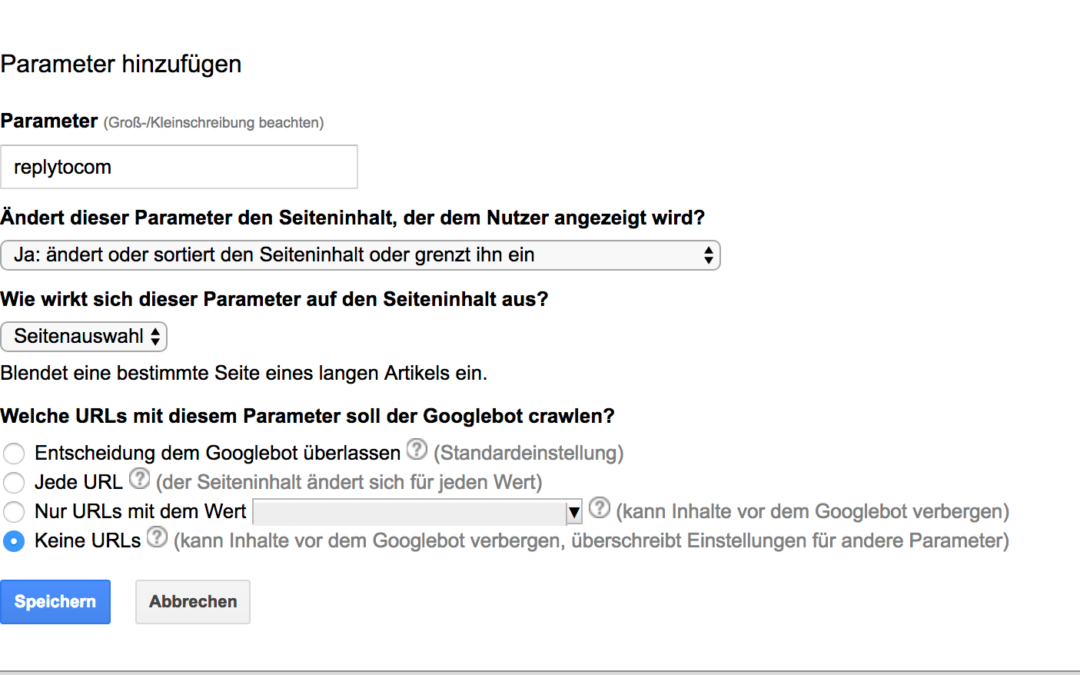Screen dimensions: 1080x675
Task: Click the Seitenauswahl stepper arrows
Action: [x=156, y=337]
